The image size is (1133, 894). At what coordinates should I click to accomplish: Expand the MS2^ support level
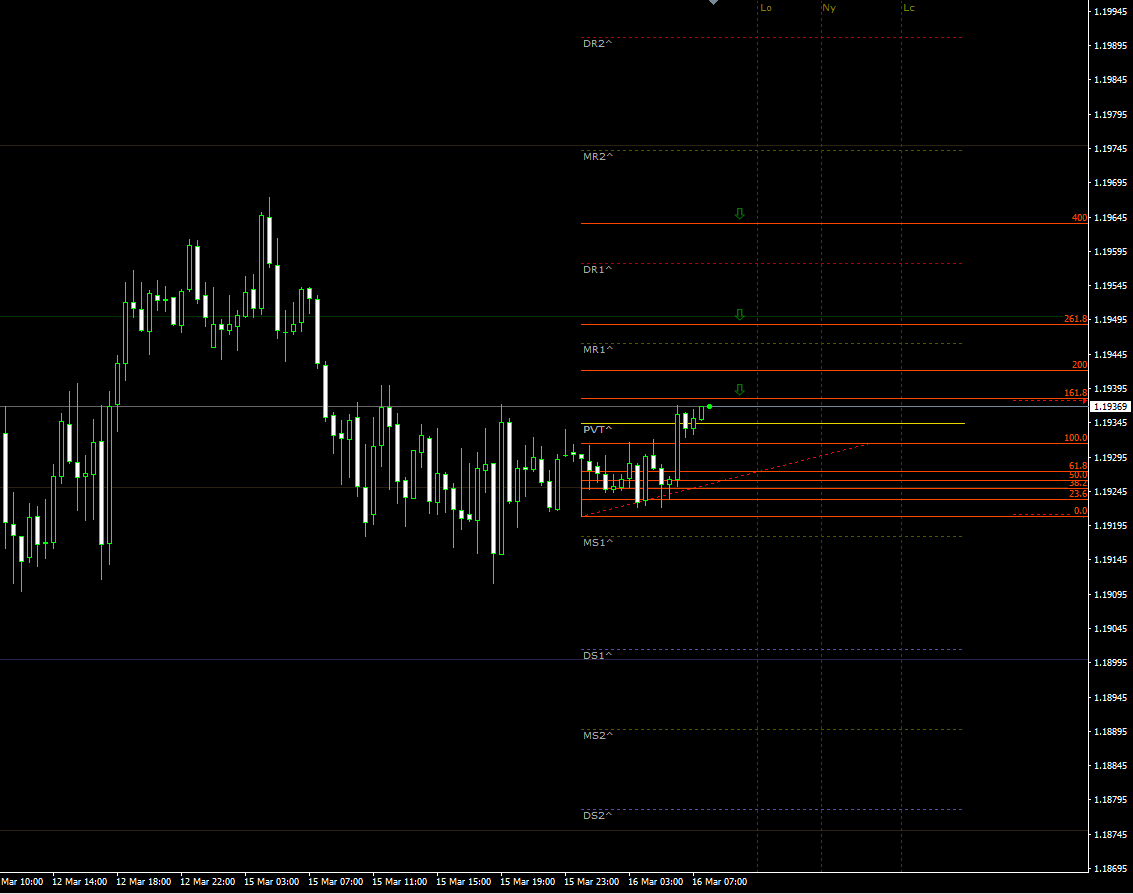(597, 734)
